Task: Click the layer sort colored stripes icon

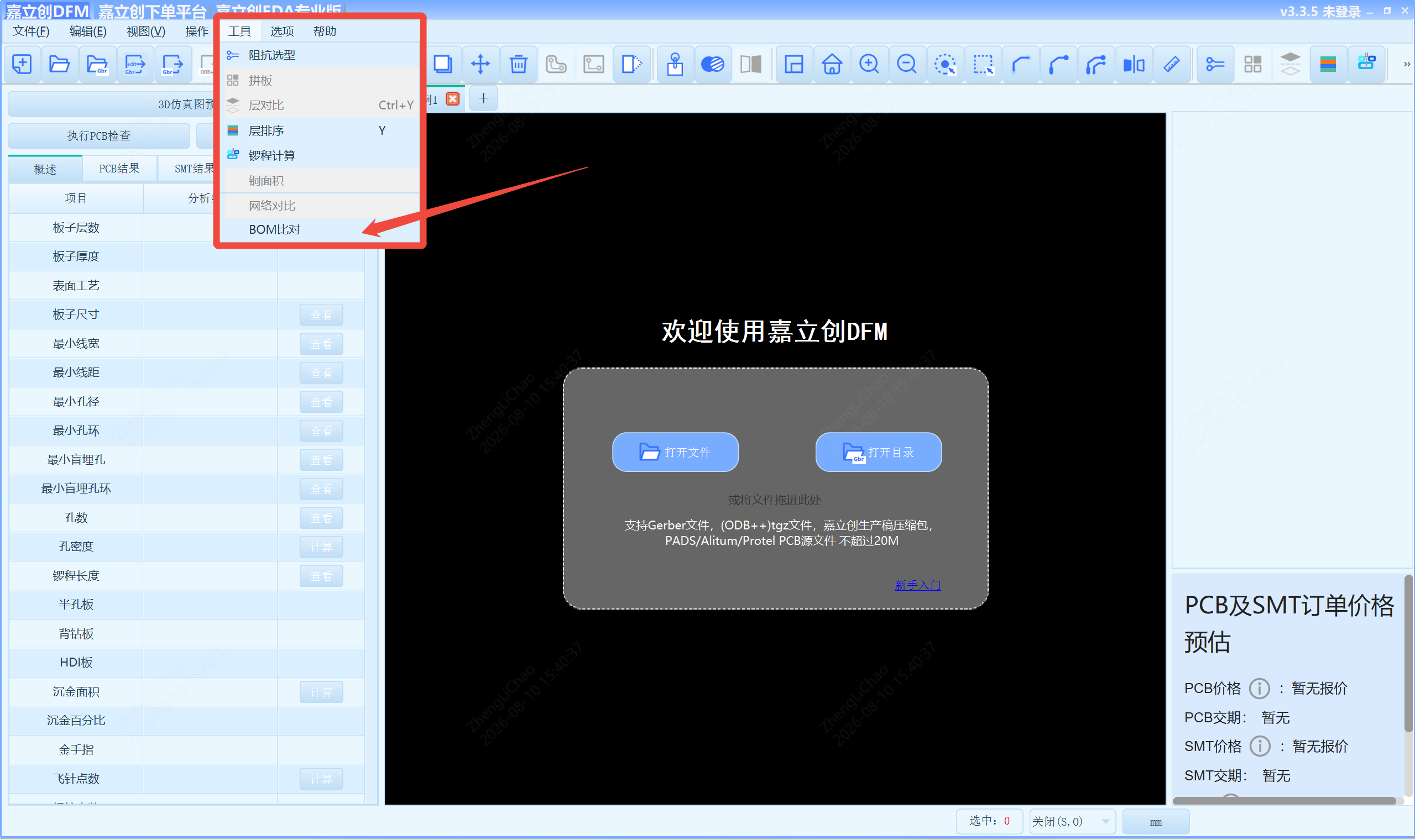Action: click(1328, 64)
